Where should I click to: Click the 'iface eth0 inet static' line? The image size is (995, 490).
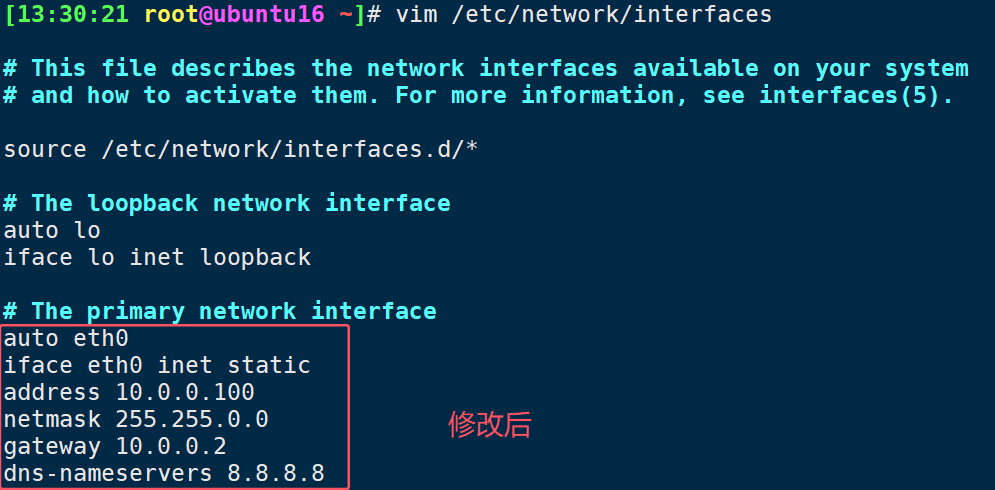(157, 365)
